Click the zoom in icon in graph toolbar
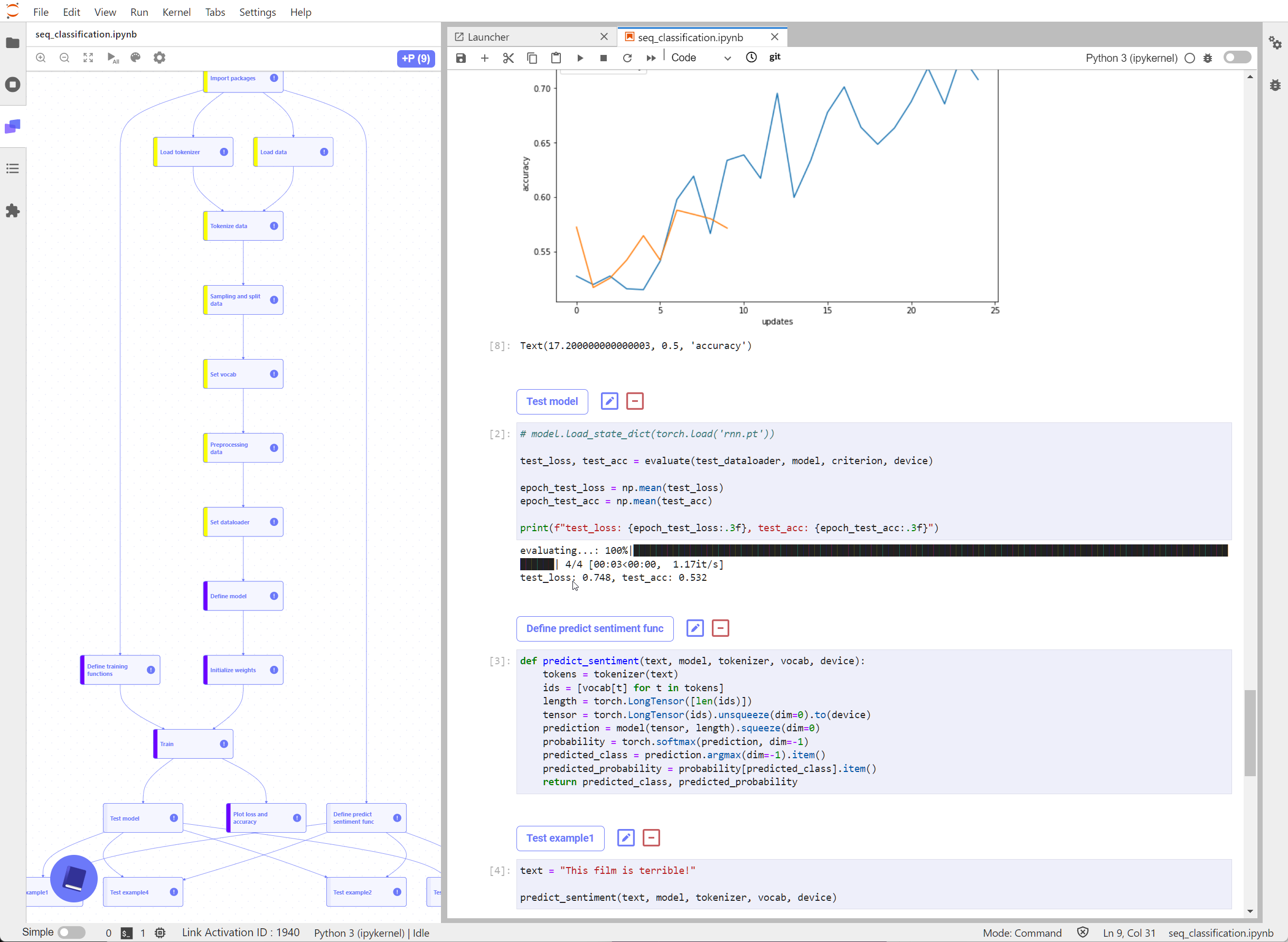Image resolution: width=1288 pixels, height=942 pixels. 41,58
